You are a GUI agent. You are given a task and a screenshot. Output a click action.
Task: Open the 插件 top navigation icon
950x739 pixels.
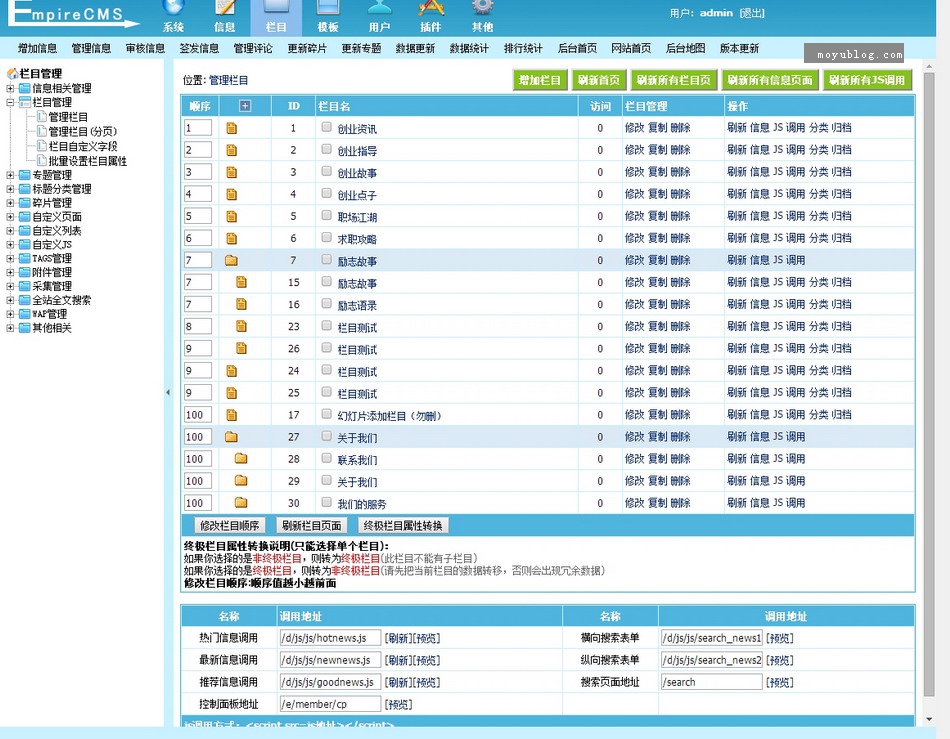(431, 17)
